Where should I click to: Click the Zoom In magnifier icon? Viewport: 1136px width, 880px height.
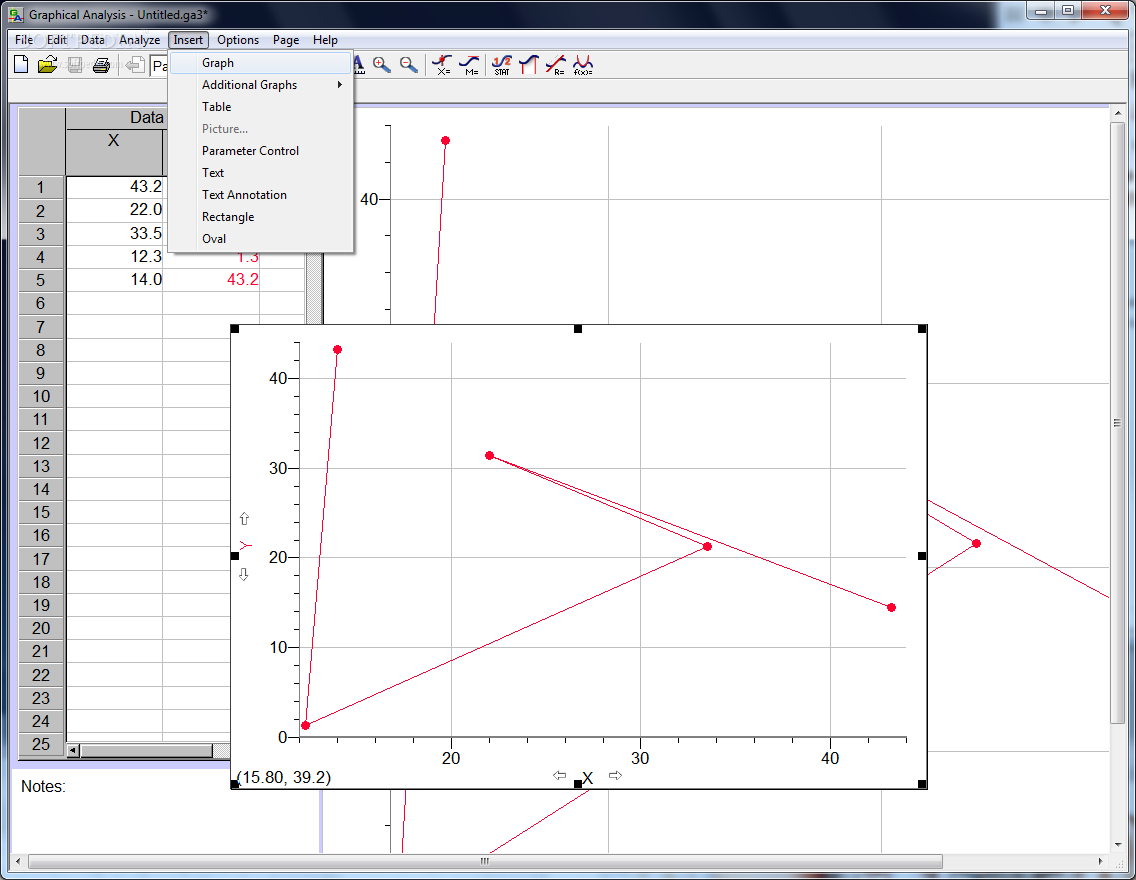pyautogui.click(x=382, y=65)
